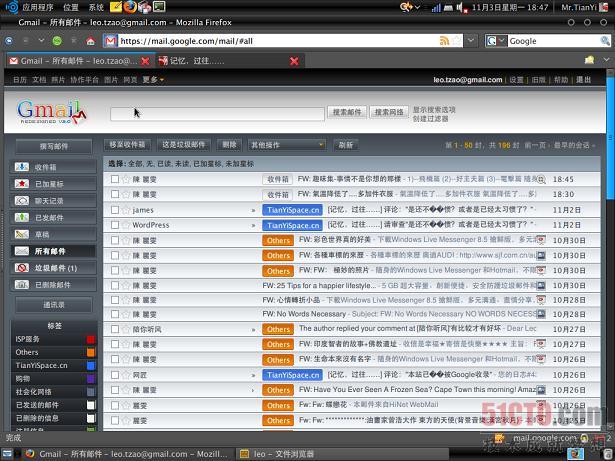Click the blue TianYiSpace.cn label color swatch
Image resolution: width=615 pixels, height=461 pixels.
point(91,366)
